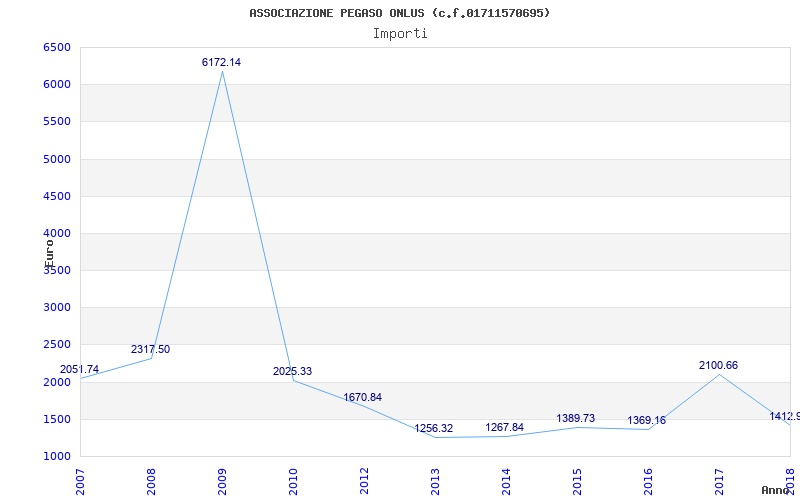Click the 5500 y-axis tick label

pos(57,122)
